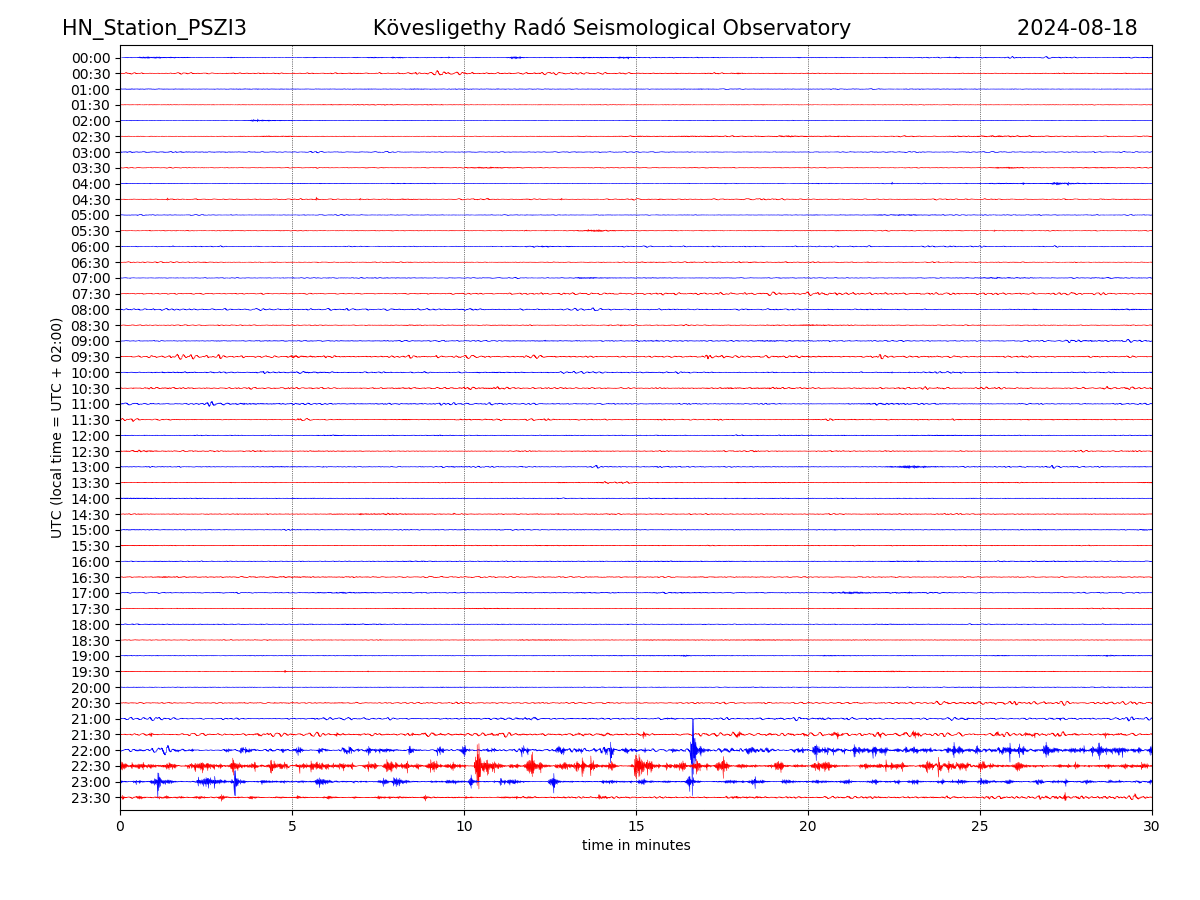Click the 09:30 row label
The width and height of the screenshot is (1200, 900).
(91, 357)
